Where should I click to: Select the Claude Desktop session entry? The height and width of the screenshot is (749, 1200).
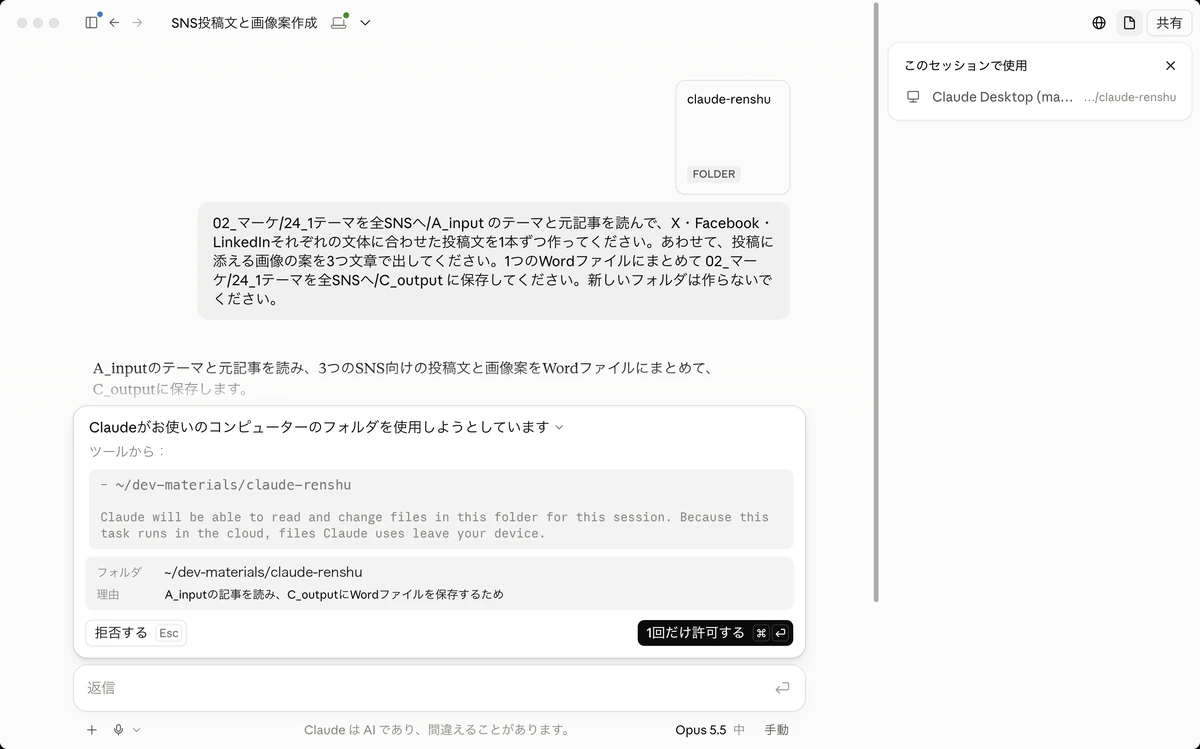click(1040, 97)
